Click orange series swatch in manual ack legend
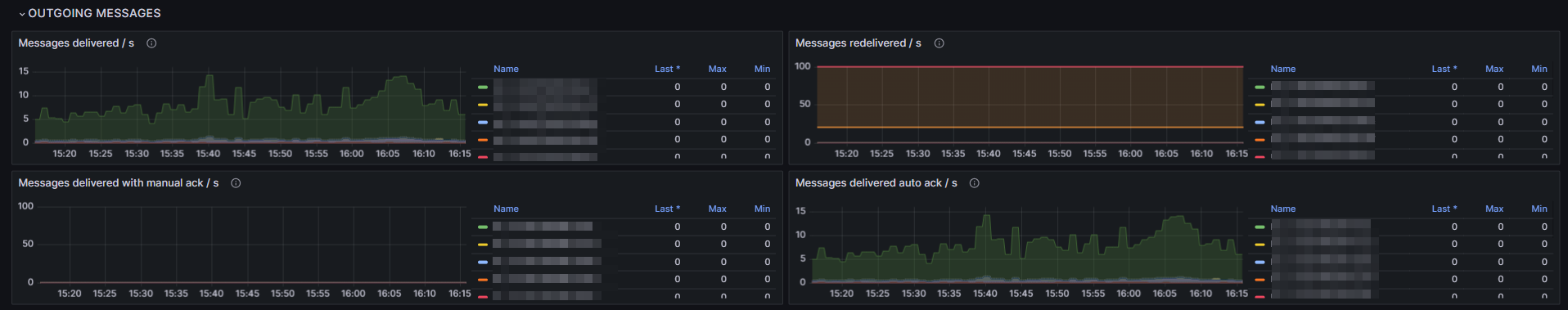Viewport: 1568px width, 310px height. coord(483,280)
